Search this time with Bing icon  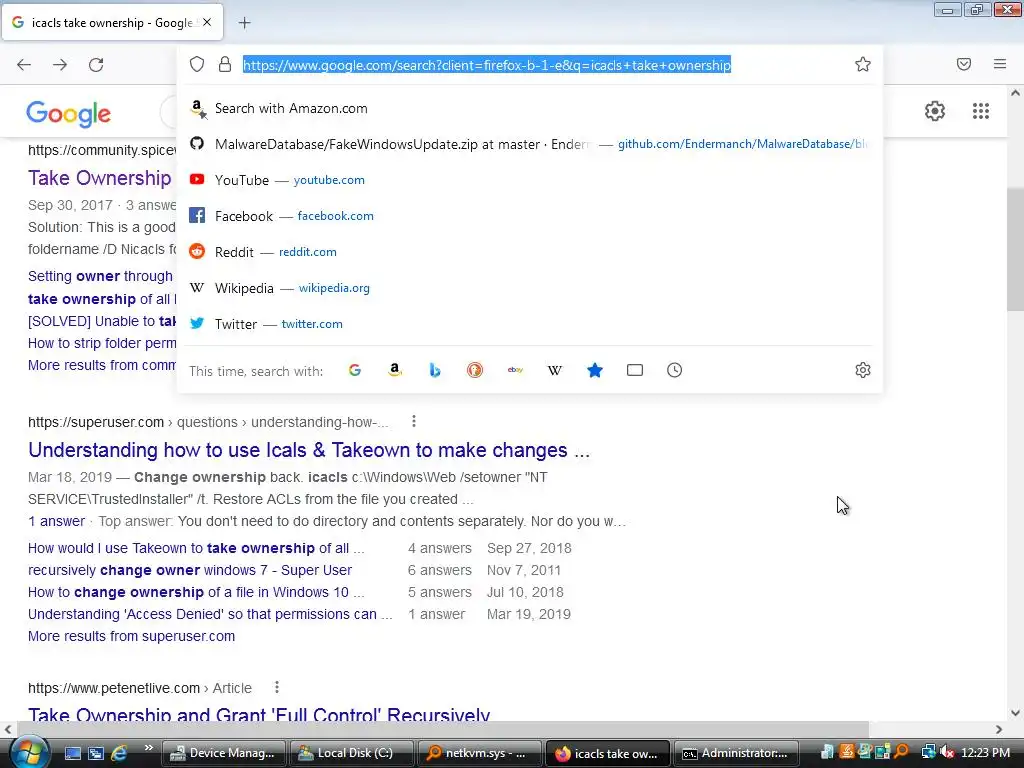[x=435, y=370]
